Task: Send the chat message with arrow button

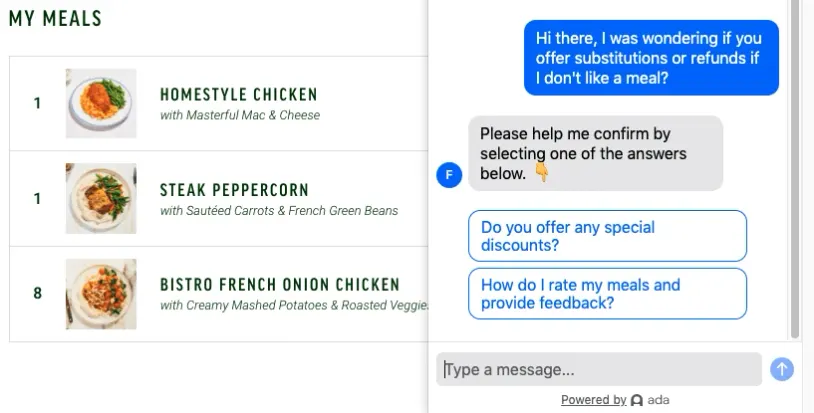Action: (781, 369)
